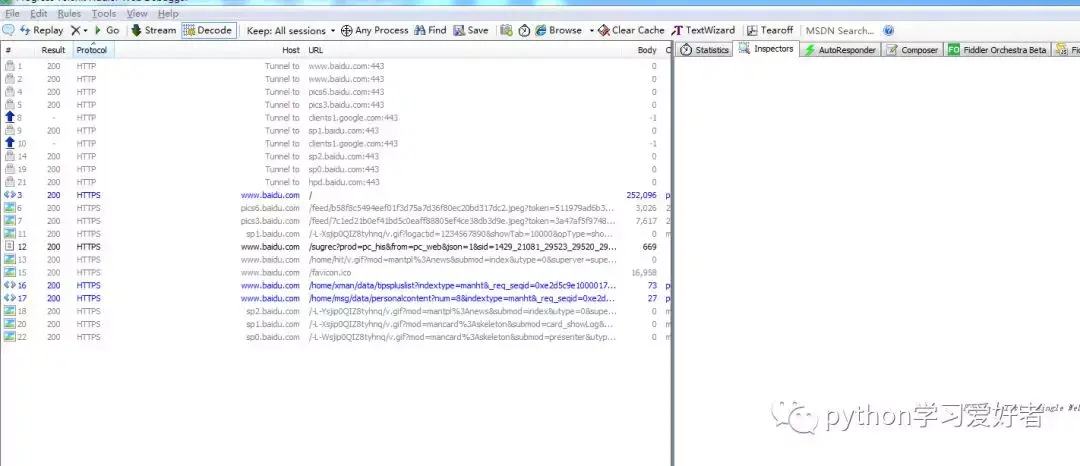
Task: Click the lock icon of session 21
Action: tap(10, 182)
